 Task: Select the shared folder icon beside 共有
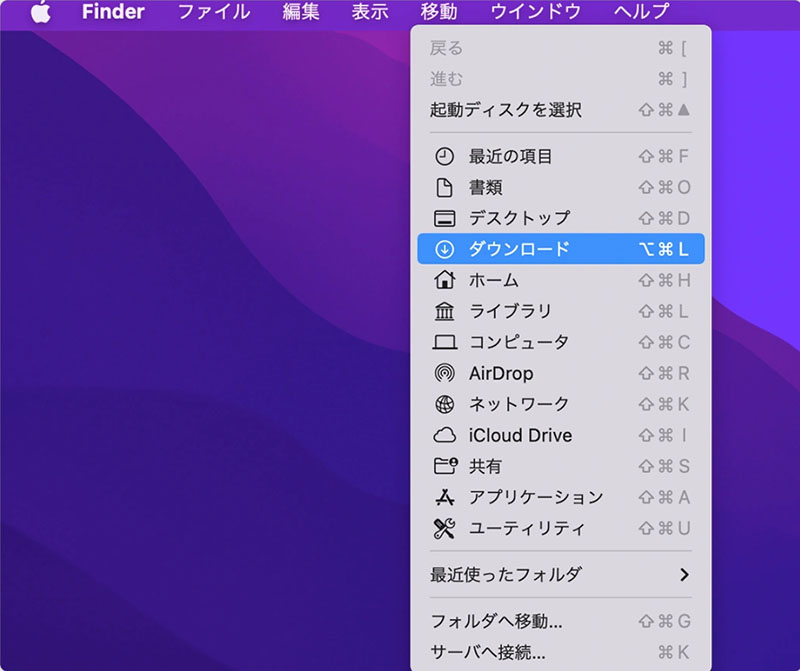[x=444, y=466]
